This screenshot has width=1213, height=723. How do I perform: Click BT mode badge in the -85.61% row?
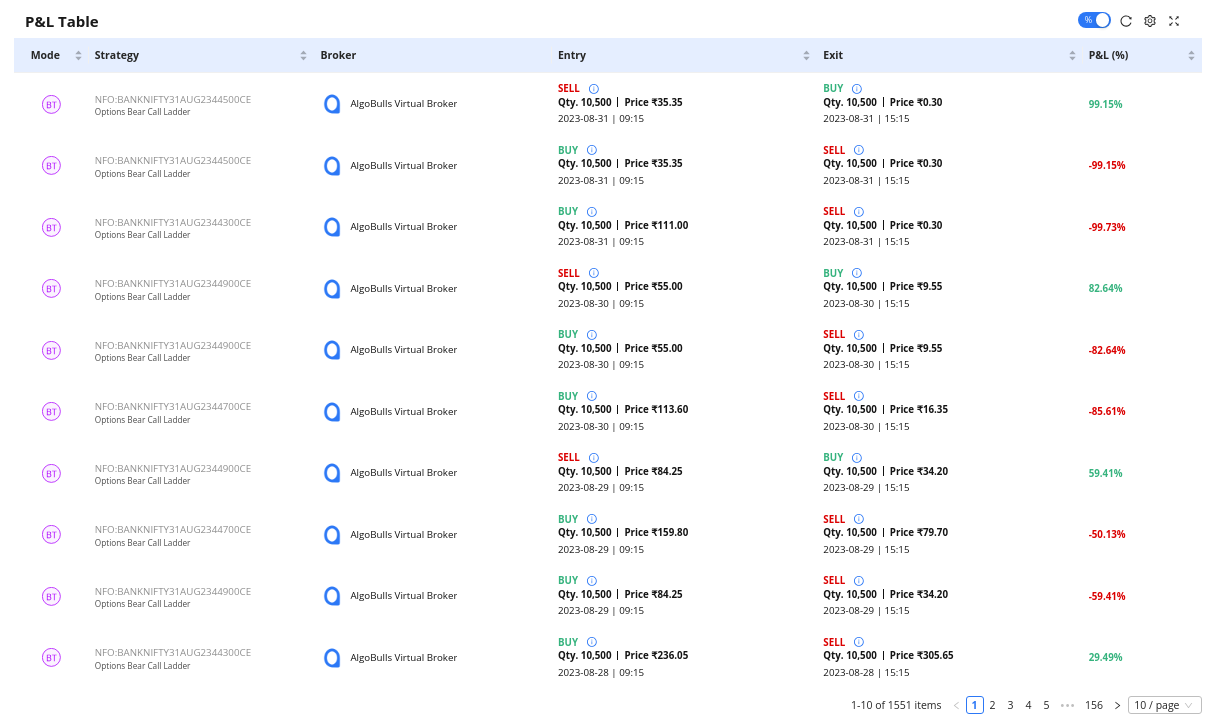click(51, 411)
